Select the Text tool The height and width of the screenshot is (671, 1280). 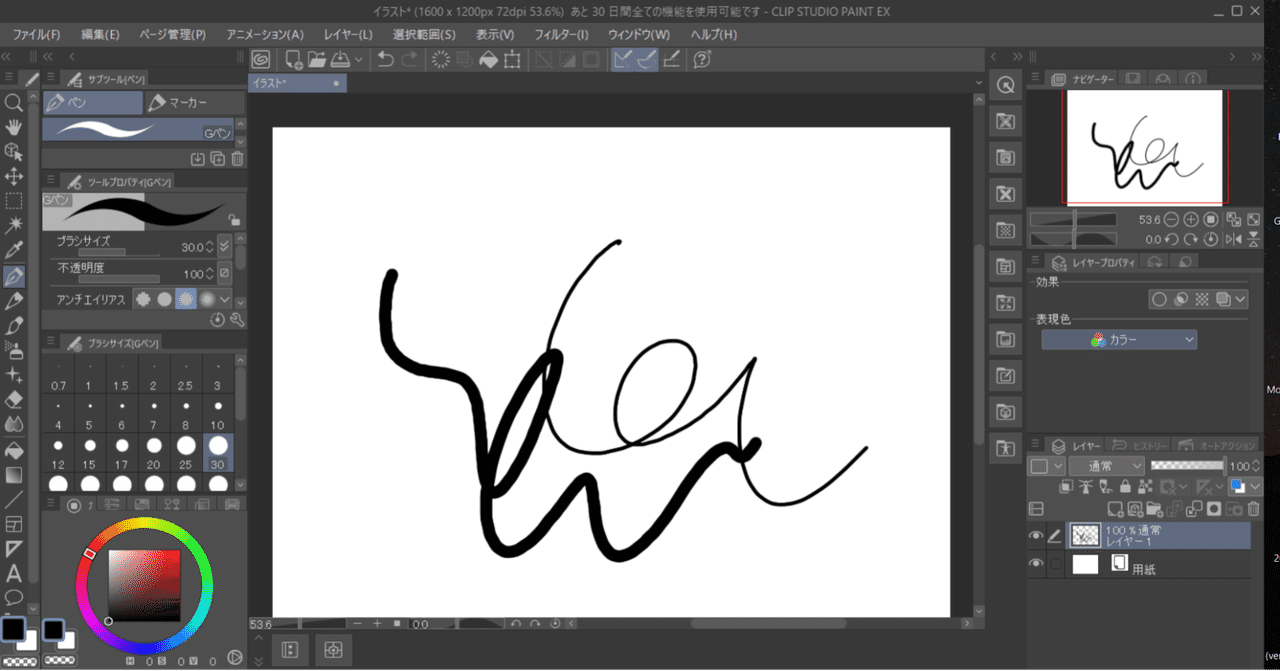click(14, 574)
